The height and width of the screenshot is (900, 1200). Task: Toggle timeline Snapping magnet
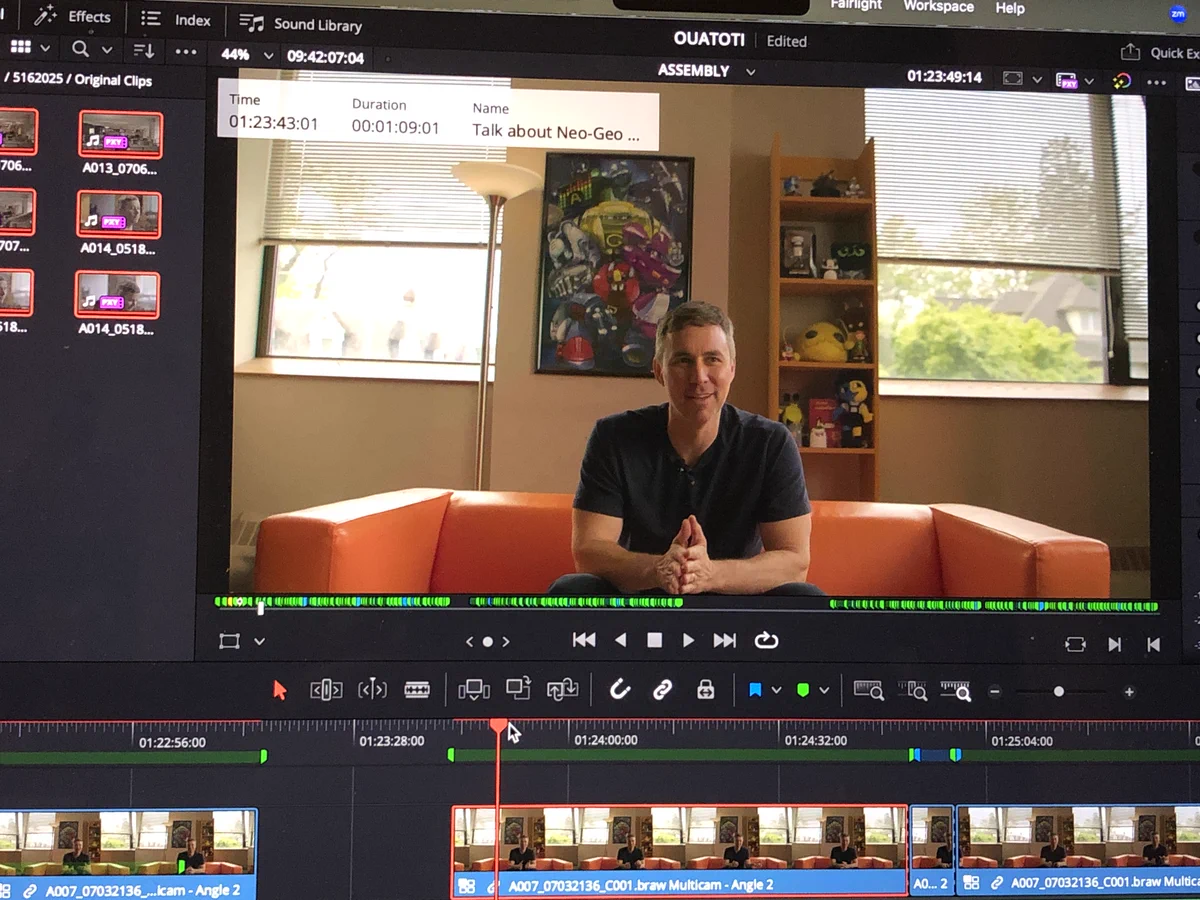click(620, 689)
